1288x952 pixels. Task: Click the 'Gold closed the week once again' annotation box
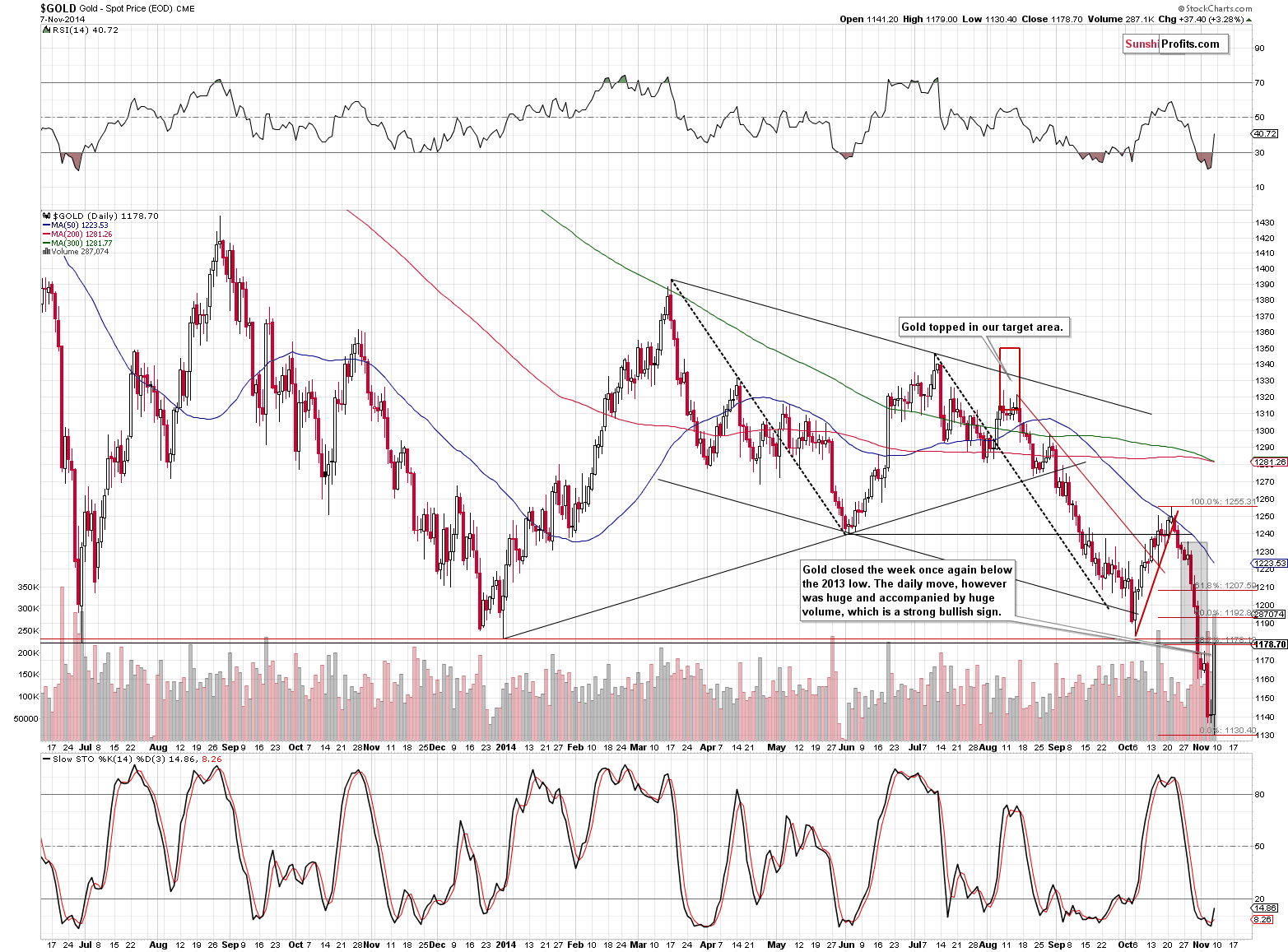[908, 590]
